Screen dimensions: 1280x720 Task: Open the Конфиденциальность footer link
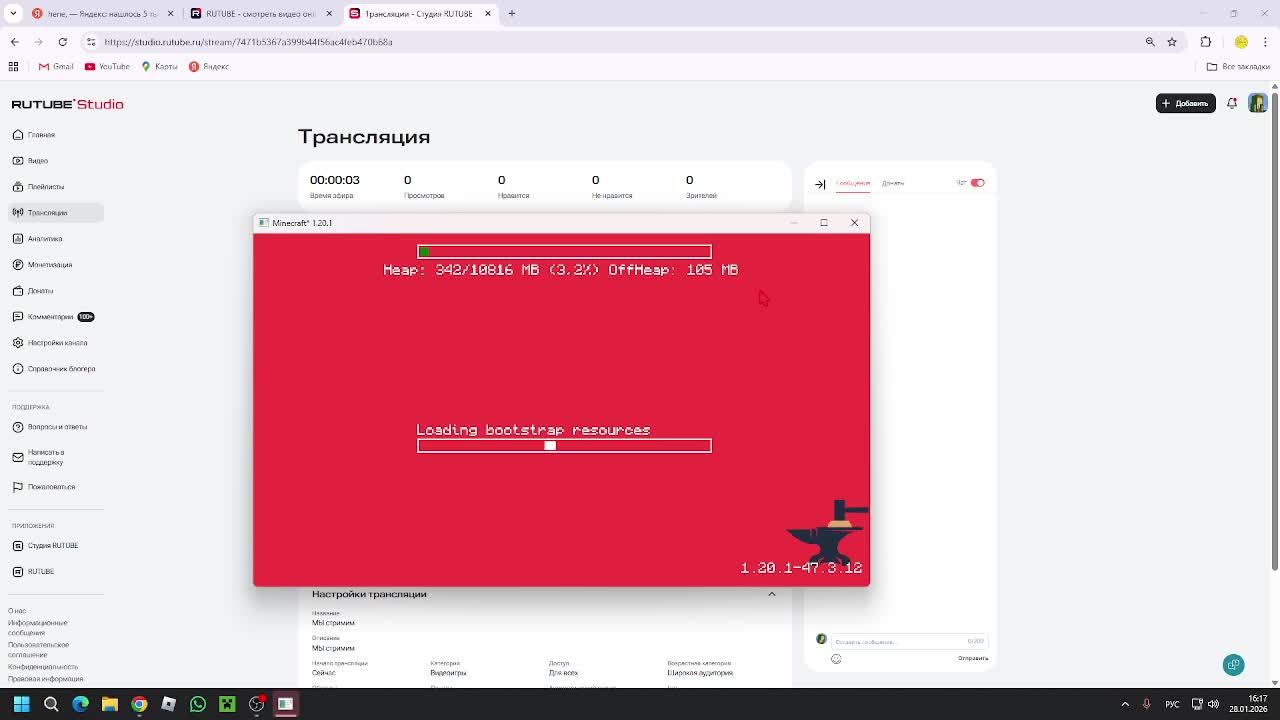[x=43, y=667]
